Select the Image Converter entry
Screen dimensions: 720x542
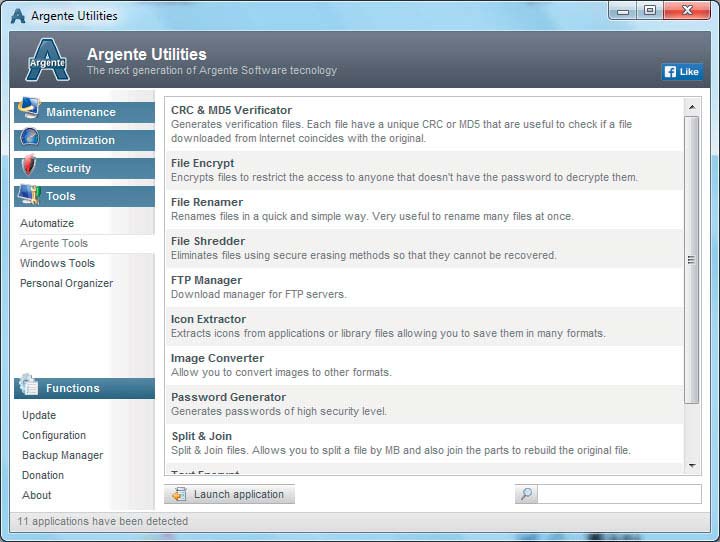click(x=424, y=366)
